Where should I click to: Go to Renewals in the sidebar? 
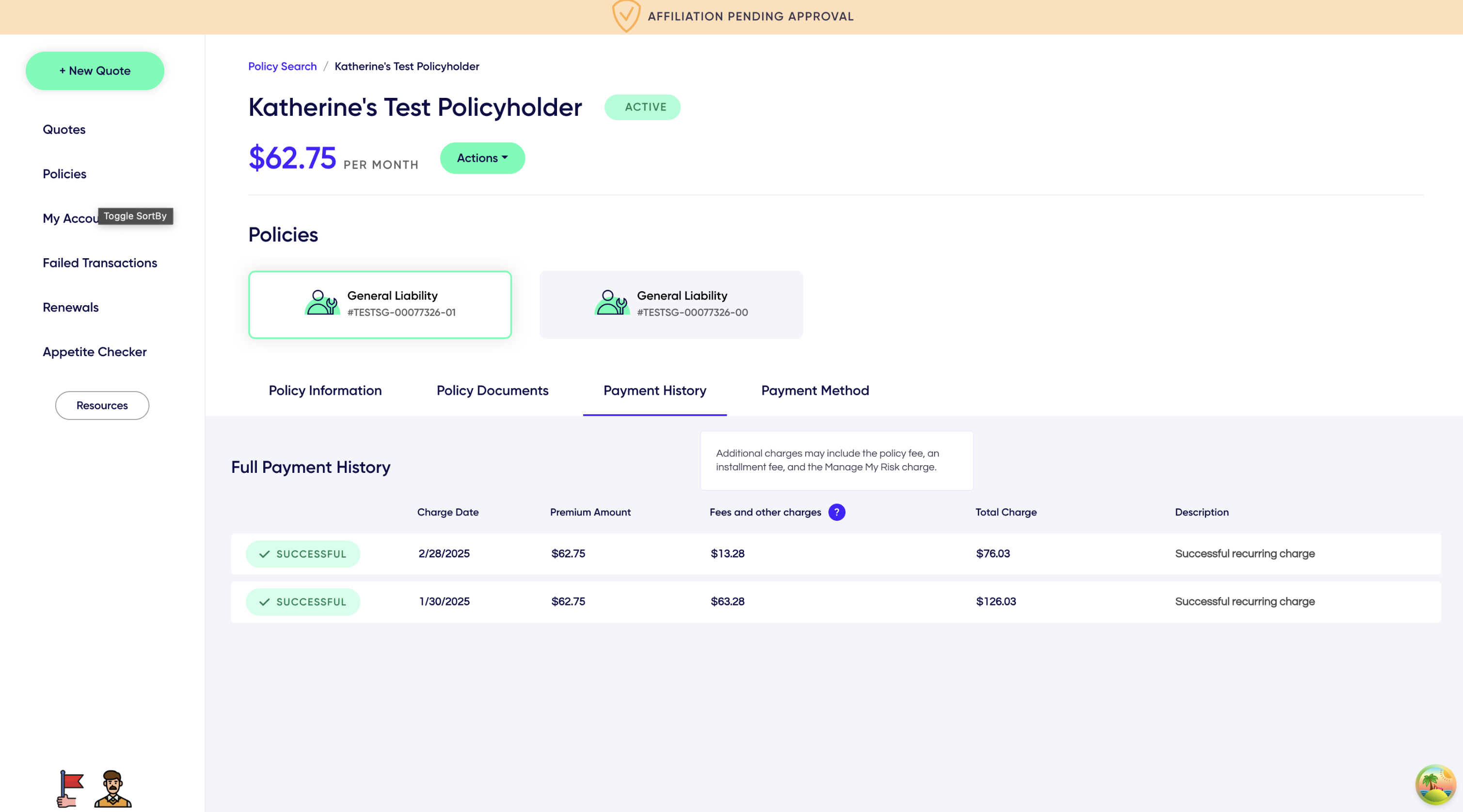click(x=70, y=307)
